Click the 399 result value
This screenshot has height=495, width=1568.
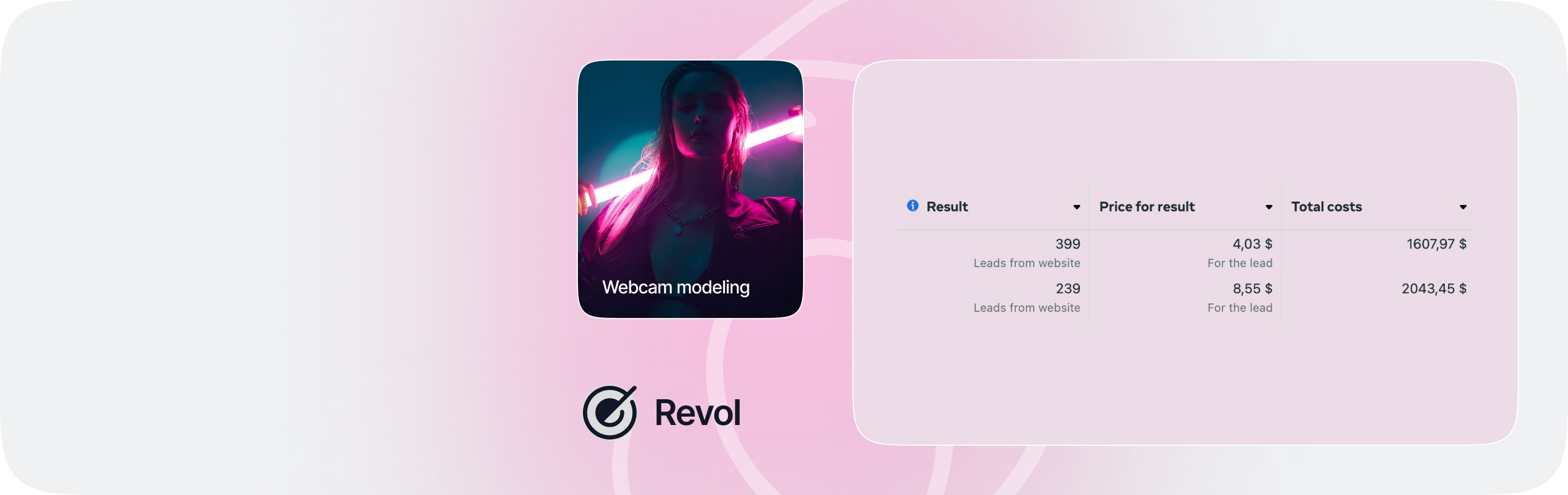(x=1068, y=244)
